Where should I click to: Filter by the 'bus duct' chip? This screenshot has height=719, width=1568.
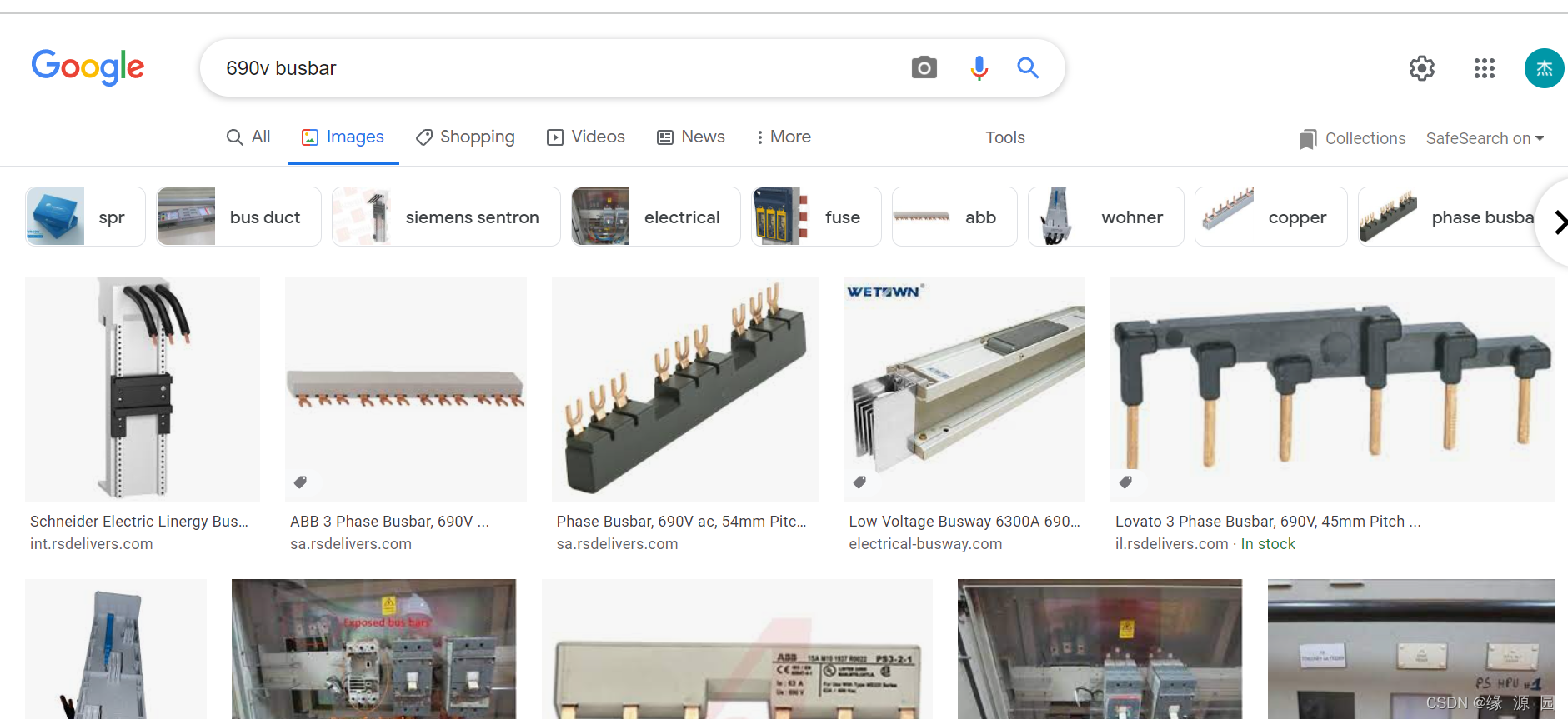[x=239, y=217]
